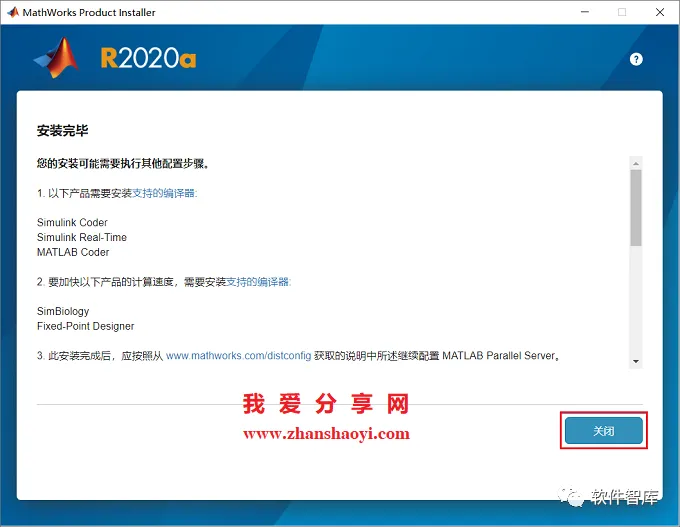The width and height of the screenshot is (680, 527).
Task: Minimize the MathWorks Product Installer window
Action: (585, 12)
